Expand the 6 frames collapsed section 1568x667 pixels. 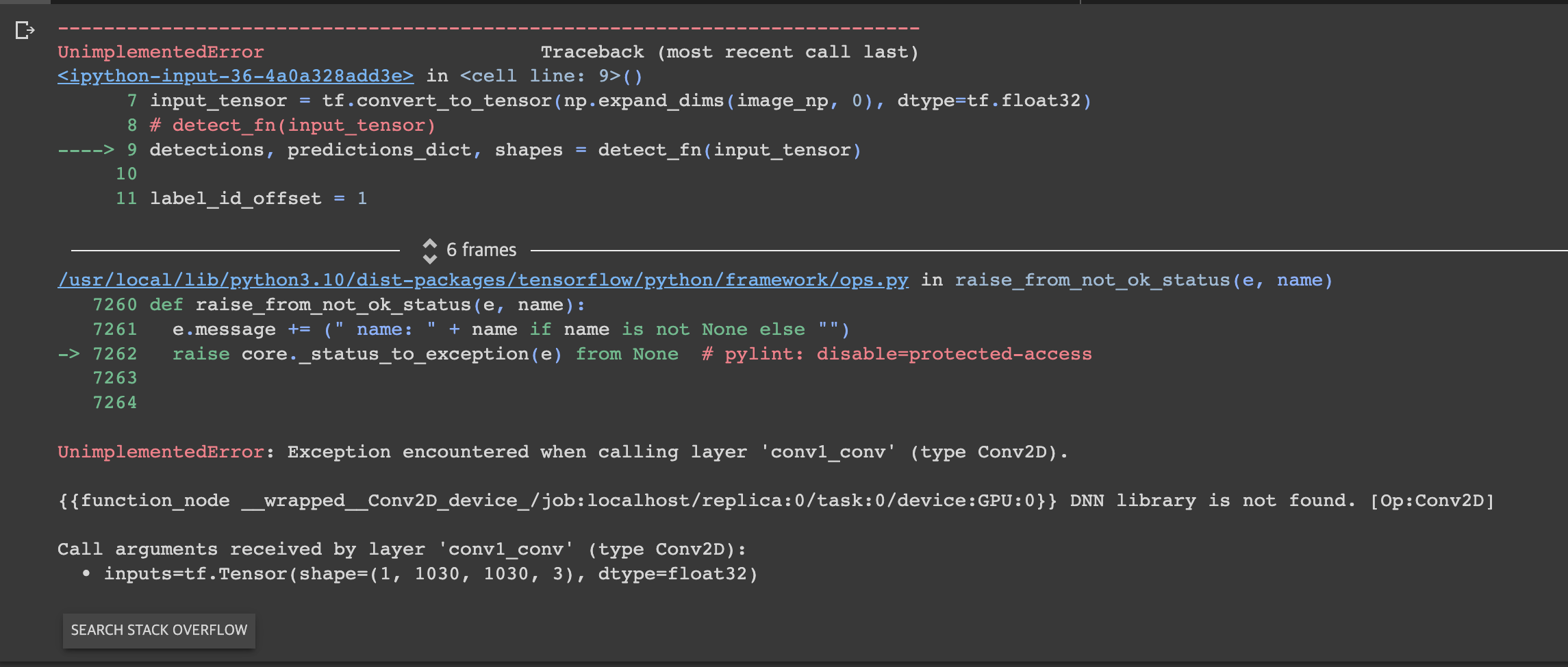[470, 250]
